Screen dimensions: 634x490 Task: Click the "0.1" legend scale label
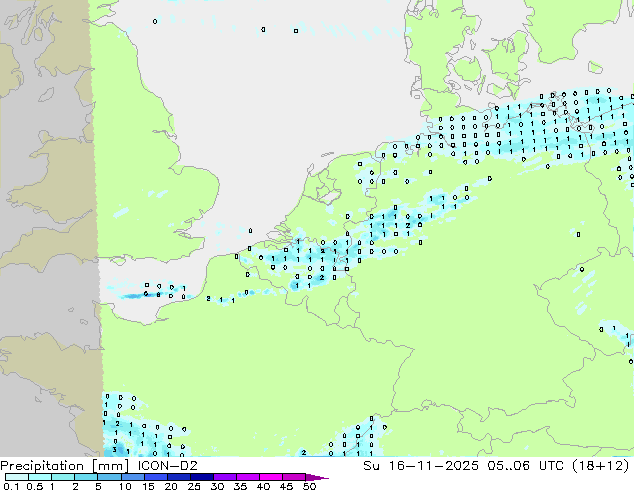point(11,486)
